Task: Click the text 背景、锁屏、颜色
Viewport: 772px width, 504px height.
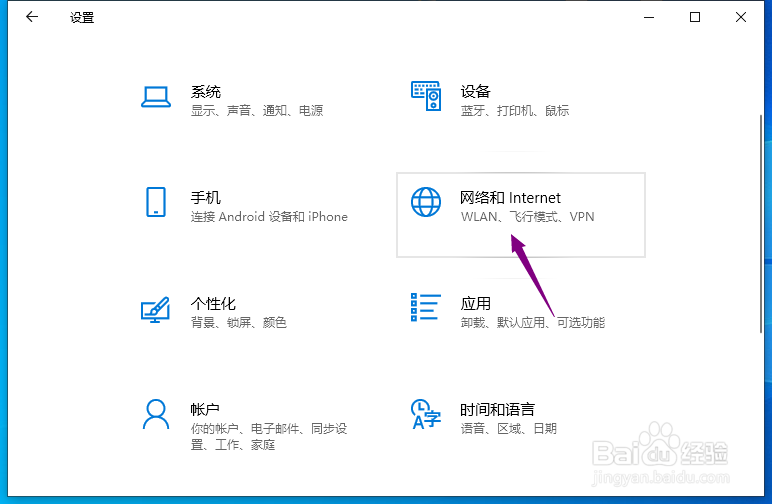Action: 239,323
